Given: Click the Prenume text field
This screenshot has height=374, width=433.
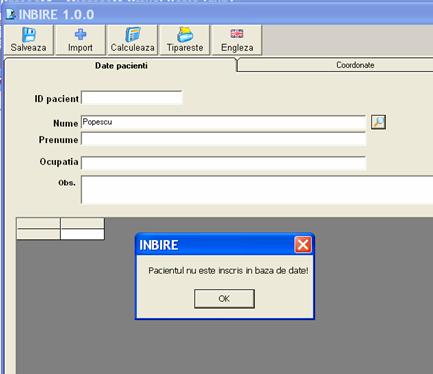Looking at the screenshot, I should [x=223, y=139].
